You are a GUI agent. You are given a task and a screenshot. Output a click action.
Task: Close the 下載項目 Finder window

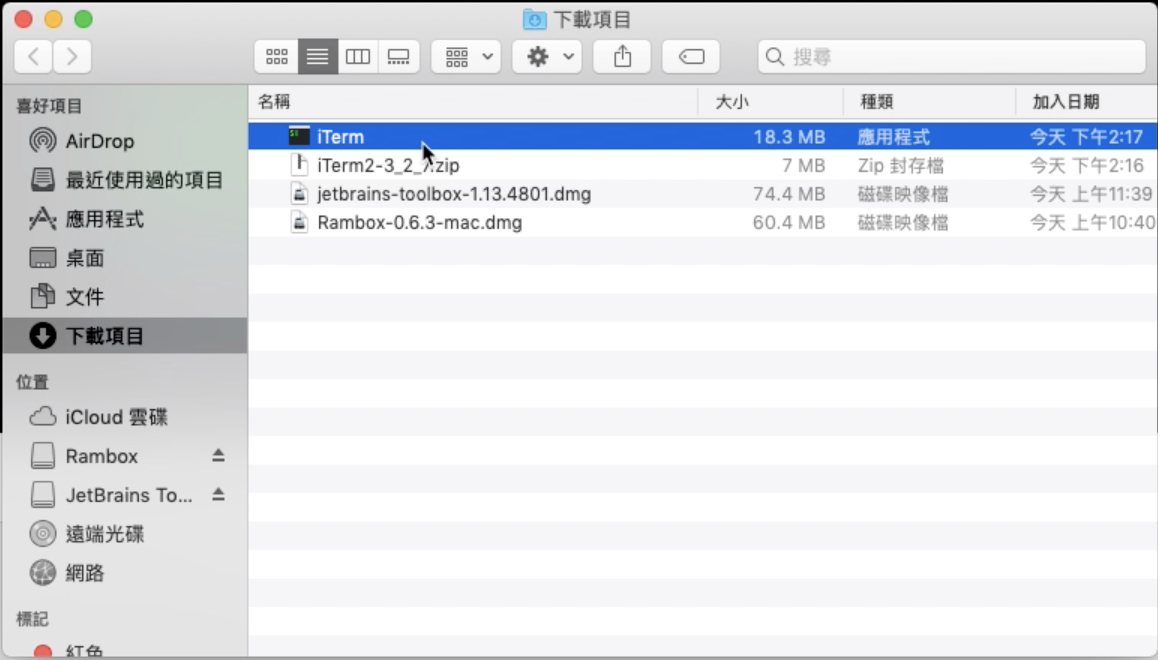coord(24,19)
